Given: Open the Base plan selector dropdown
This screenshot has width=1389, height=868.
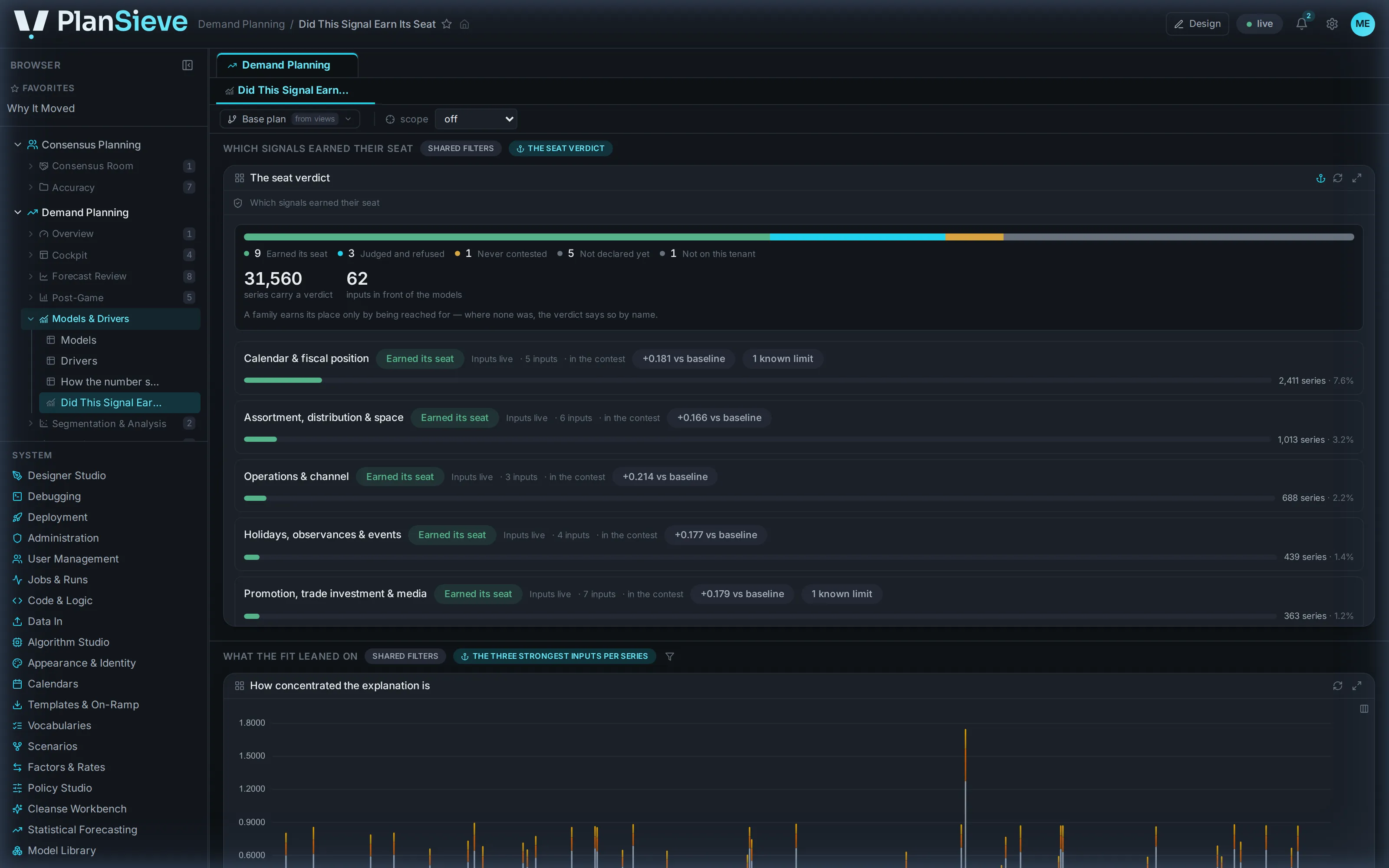Looking at the screenshot, I should [x=290, y=119].
